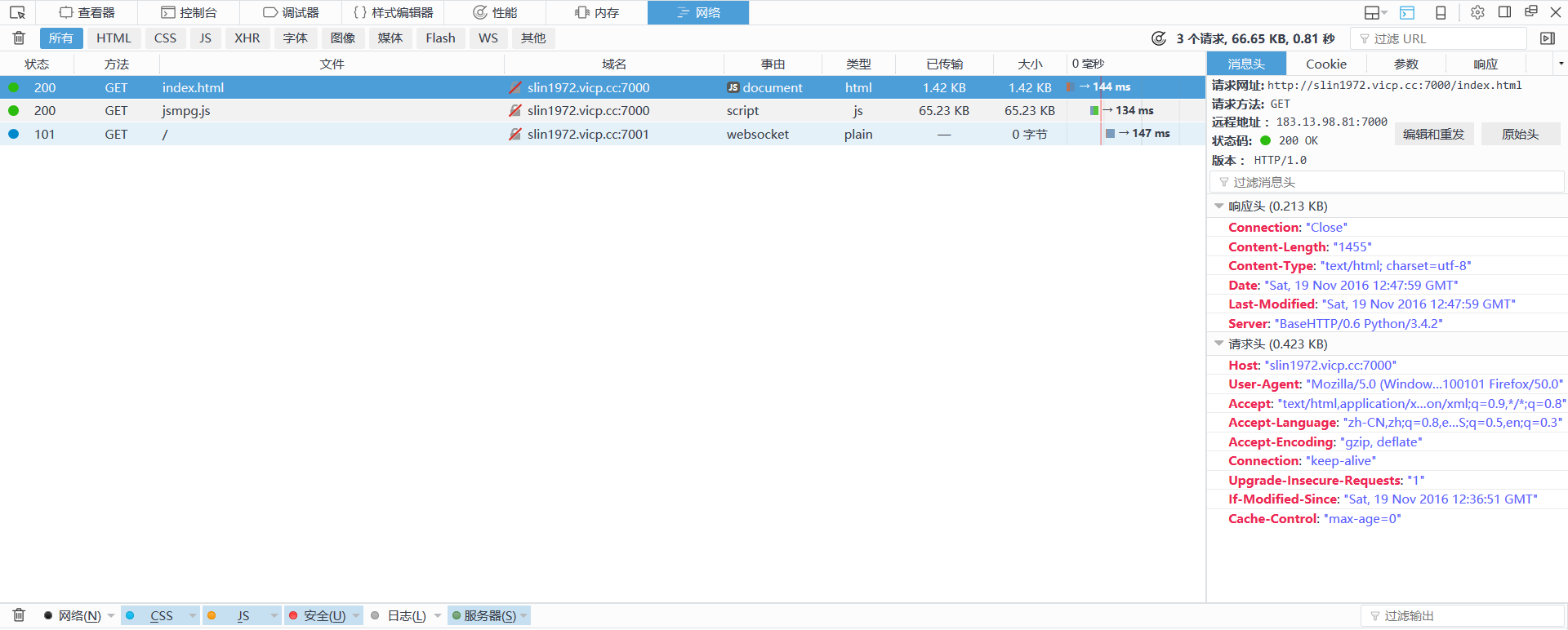Close the developer tools panel
Screen dimensions: 1568x630
click(1556, 12)
